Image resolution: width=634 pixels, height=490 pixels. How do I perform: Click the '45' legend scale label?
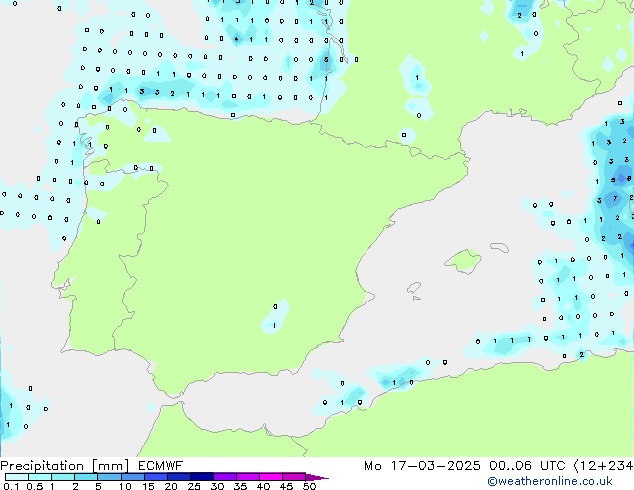286,486
